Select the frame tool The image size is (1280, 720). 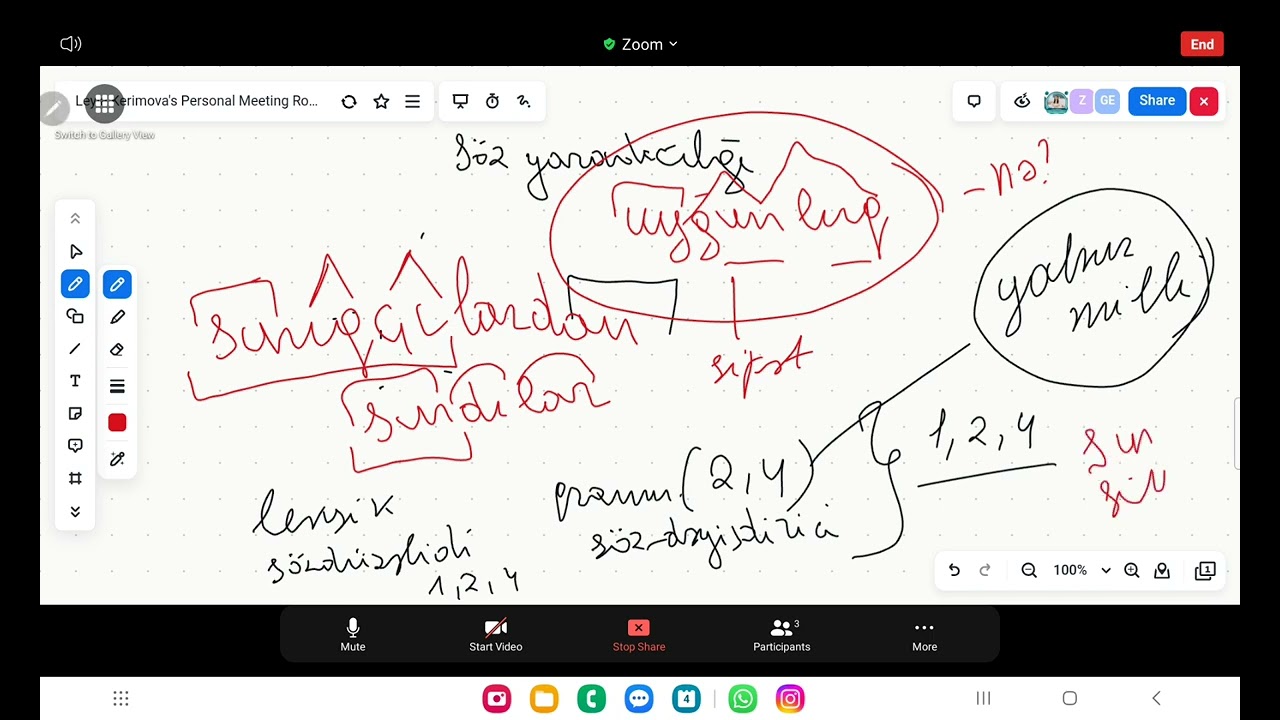75,479
